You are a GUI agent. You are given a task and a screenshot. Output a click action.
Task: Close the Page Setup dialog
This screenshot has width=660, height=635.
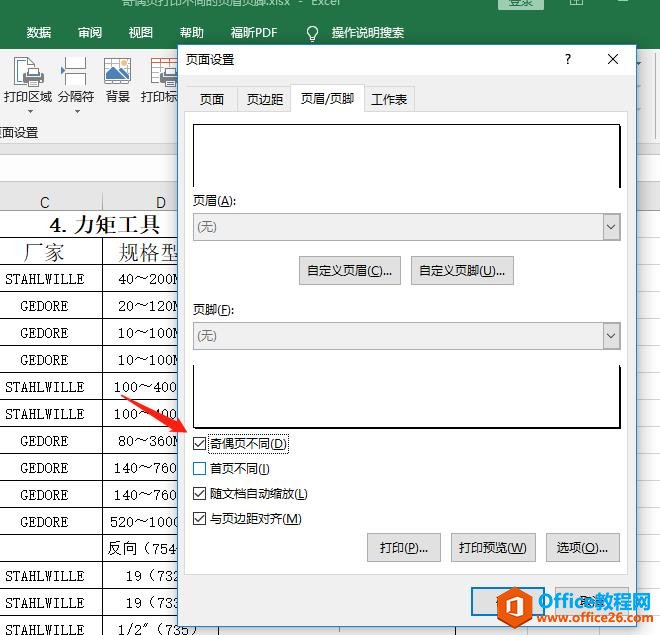(613, 59)
